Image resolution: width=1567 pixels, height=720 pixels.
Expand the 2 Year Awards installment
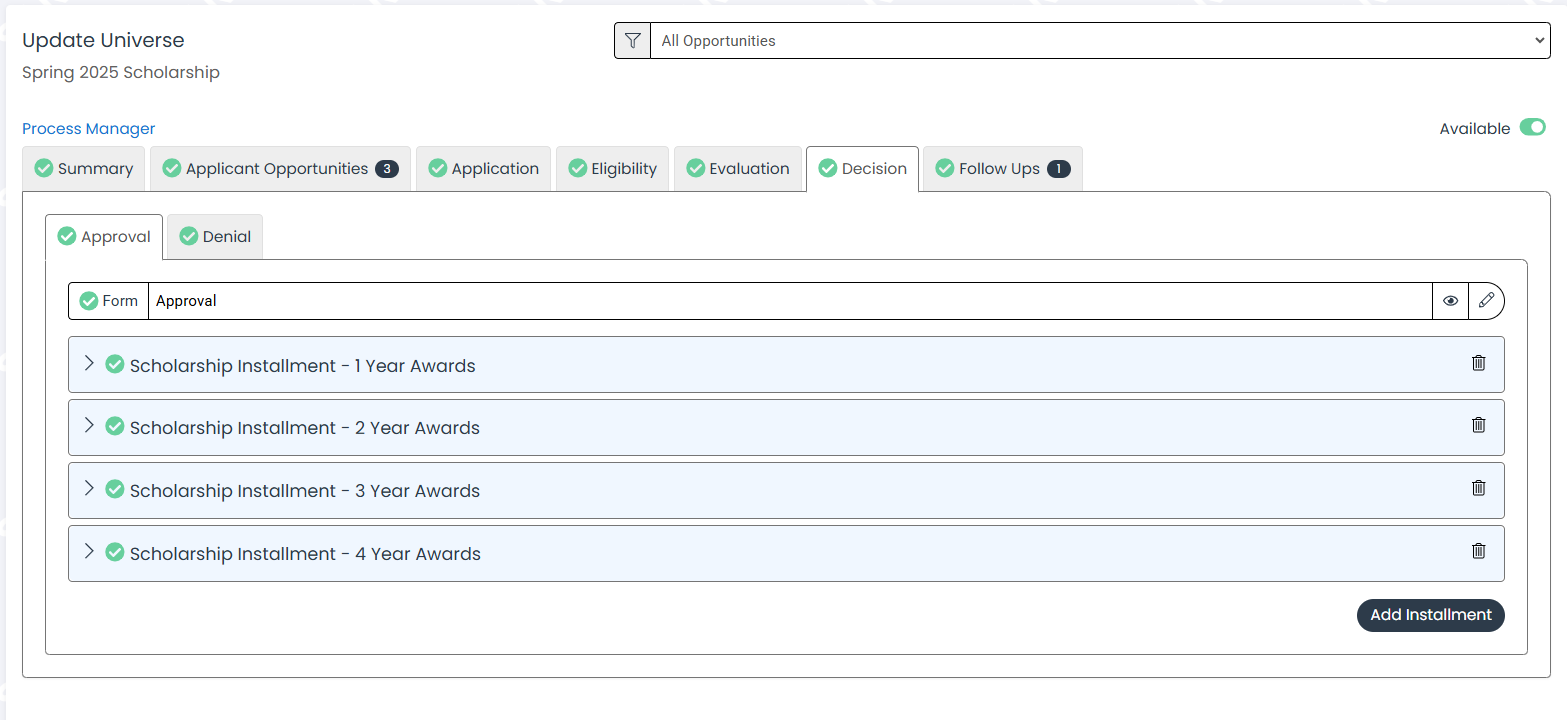88,425
